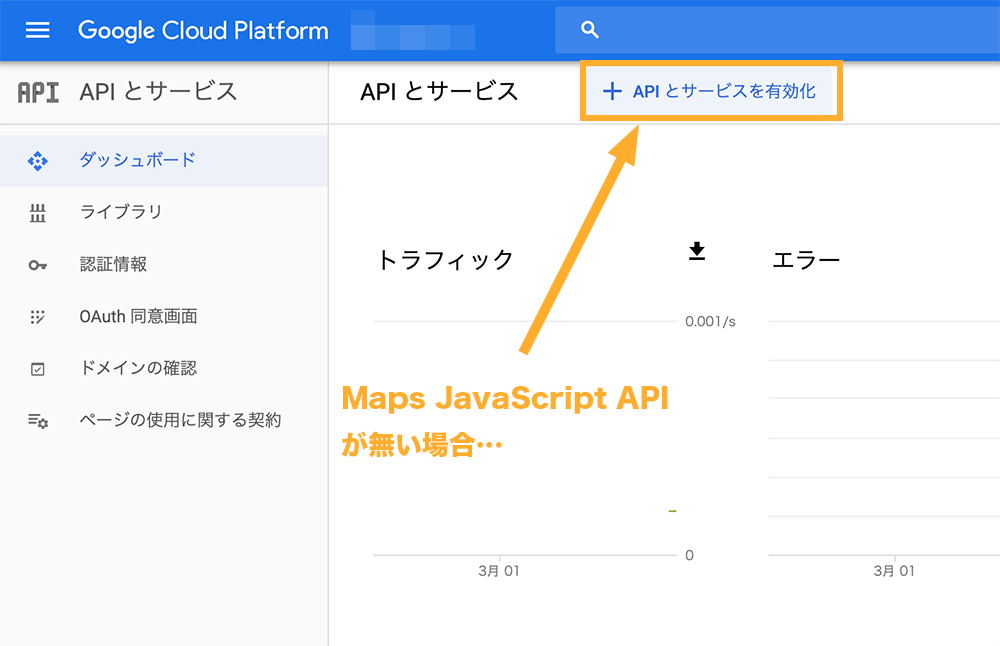Click the ドメインの確認 checkbox icon

tap(38, 369)
